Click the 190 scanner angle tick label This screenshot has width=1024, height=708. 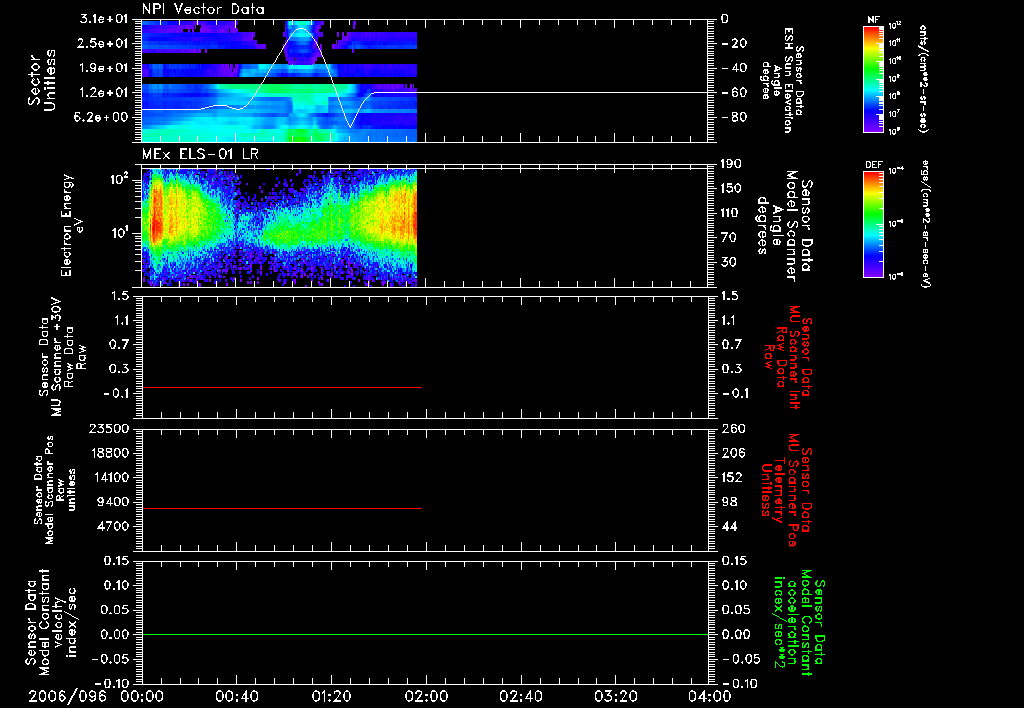[x=731, y=164]
